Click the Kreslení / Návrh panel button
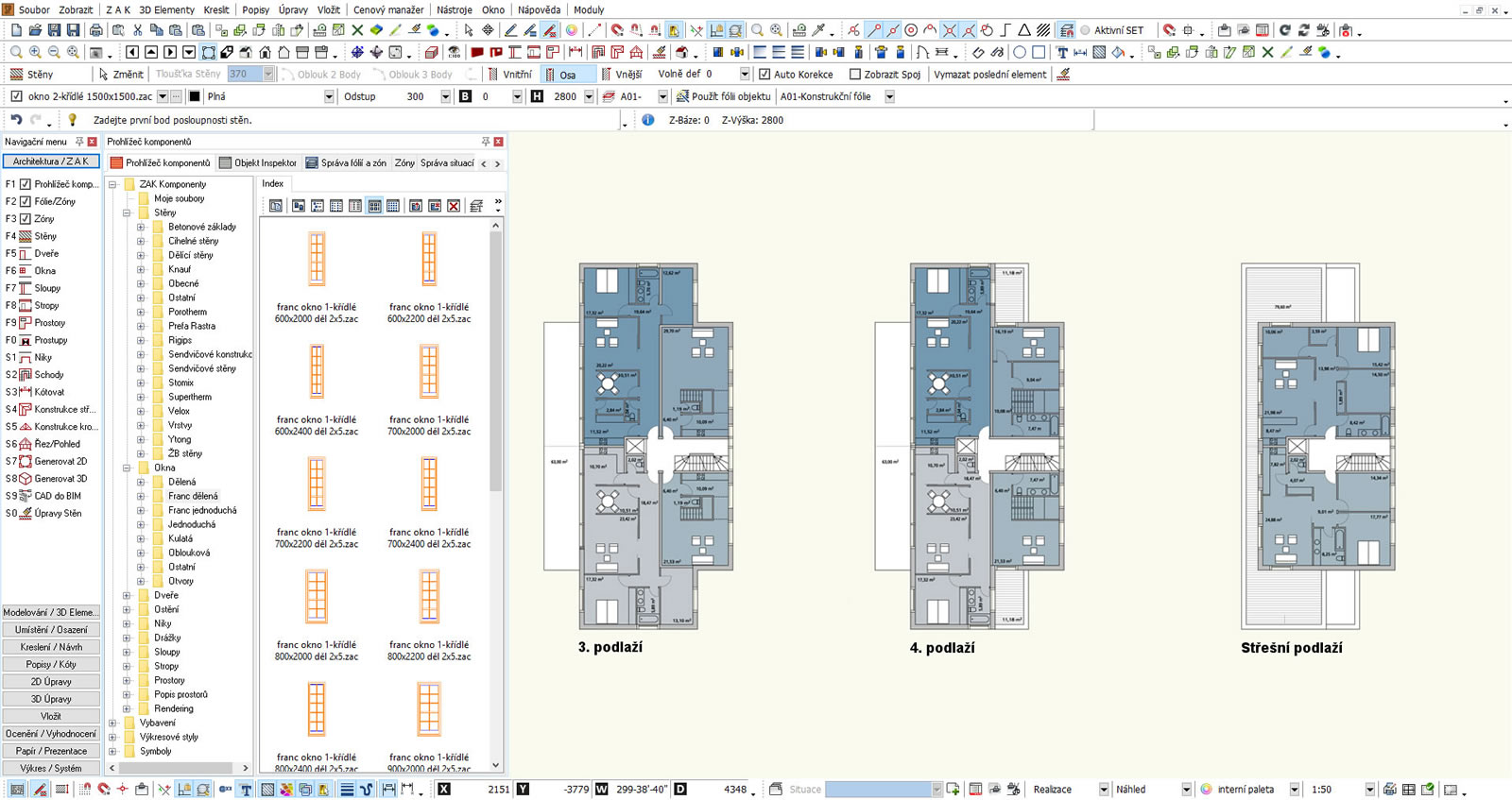The height and width of the screenshot is (800, 1512). (x=51, y=647)
